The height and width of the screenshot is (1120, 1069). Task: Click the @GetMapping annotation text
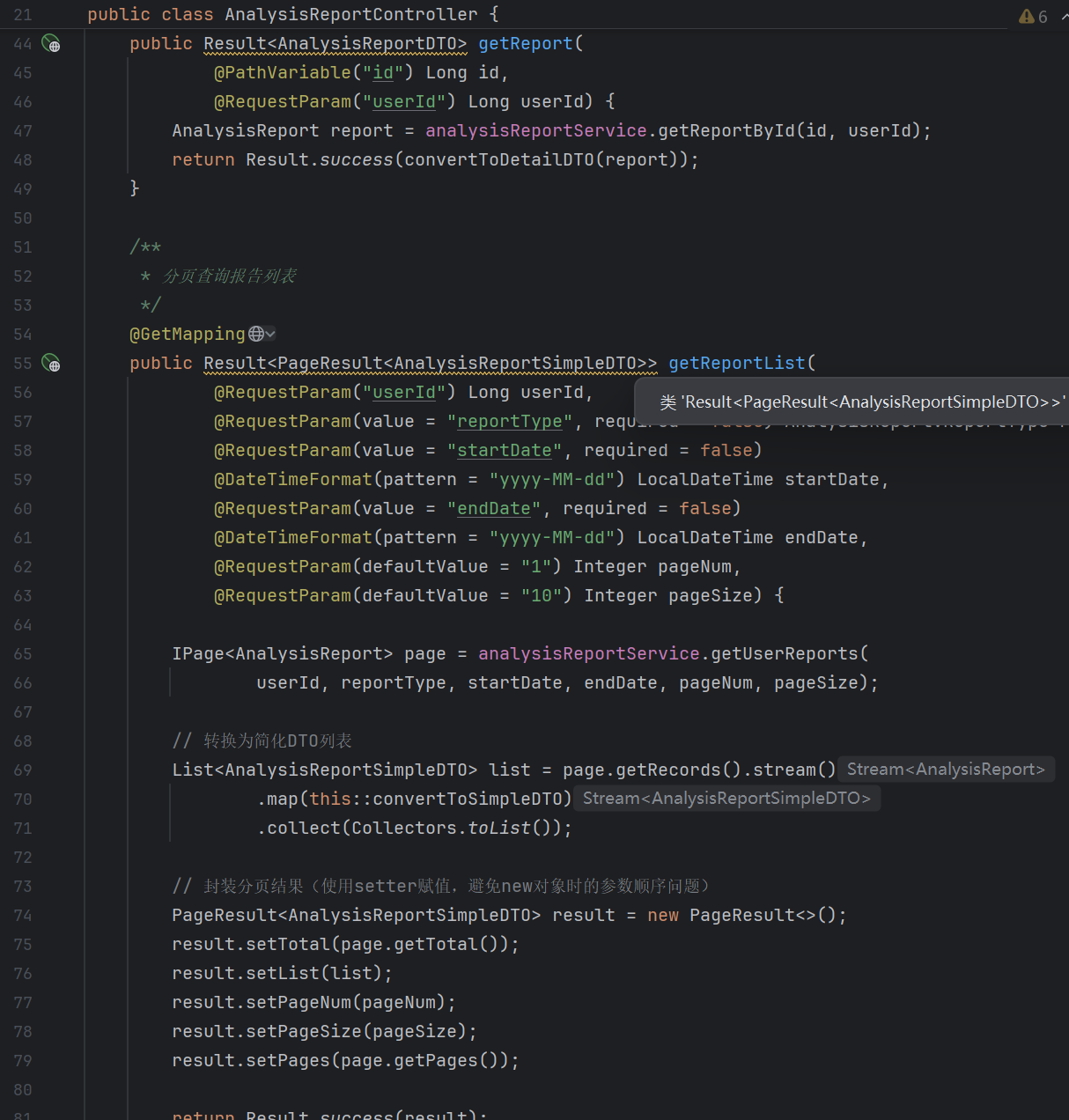tap(188, 335)
